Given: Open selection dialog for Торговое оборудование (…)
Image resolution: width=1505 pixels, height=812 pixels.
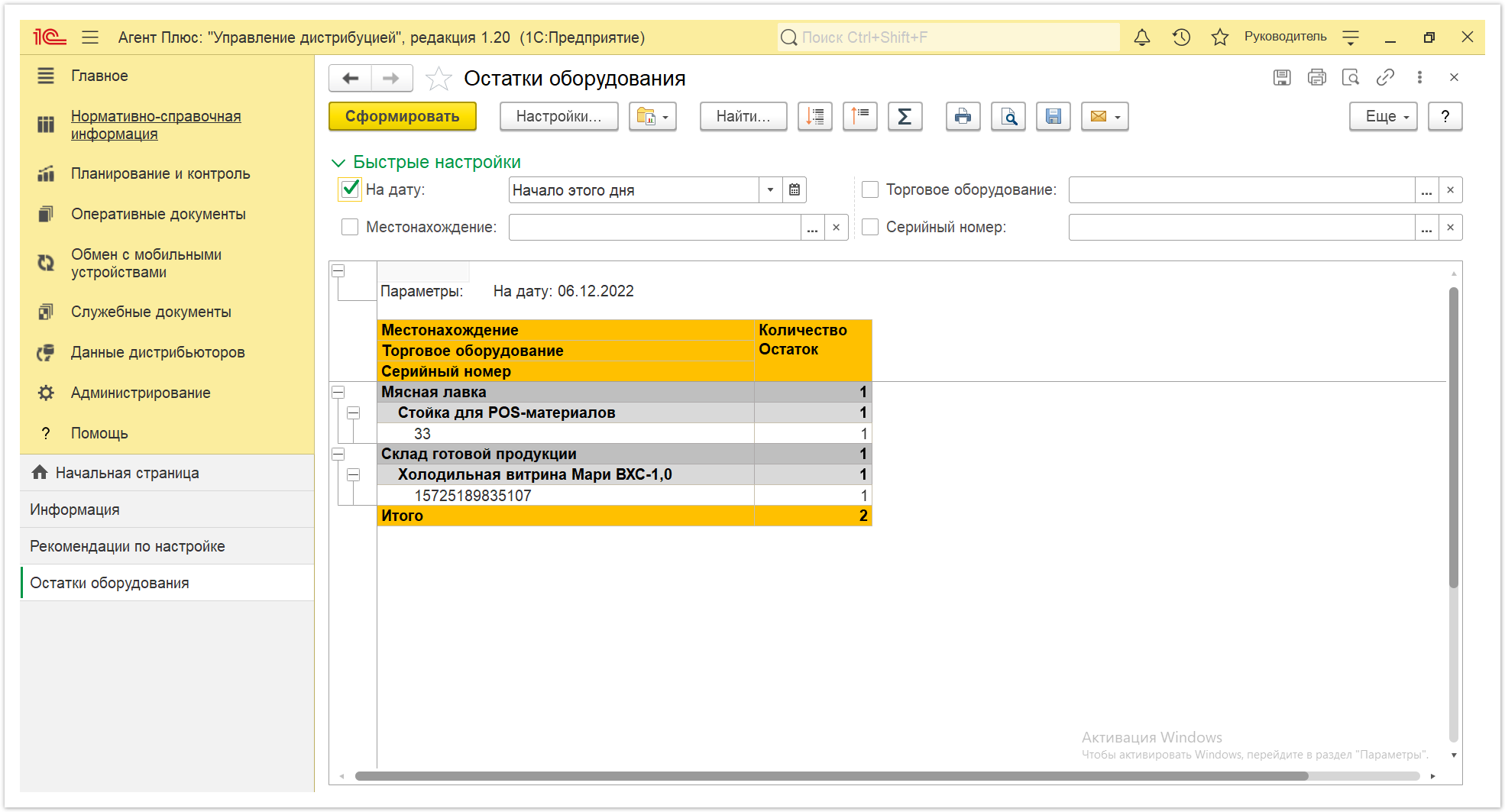Looking at the screenshot, I should 1426,190.
